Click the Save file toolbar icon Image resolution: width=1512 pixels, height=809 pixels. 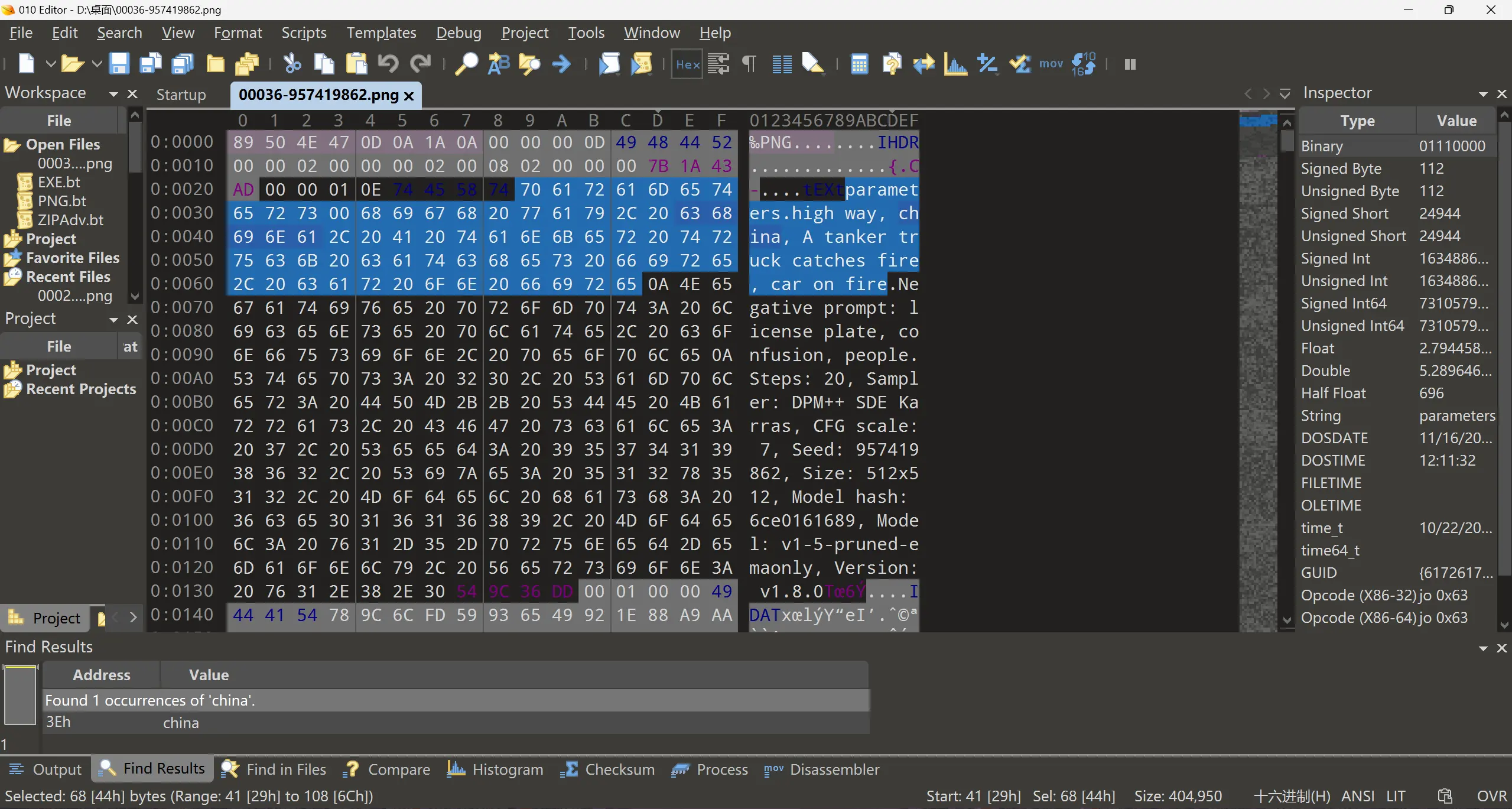click(x=119, y=64)
